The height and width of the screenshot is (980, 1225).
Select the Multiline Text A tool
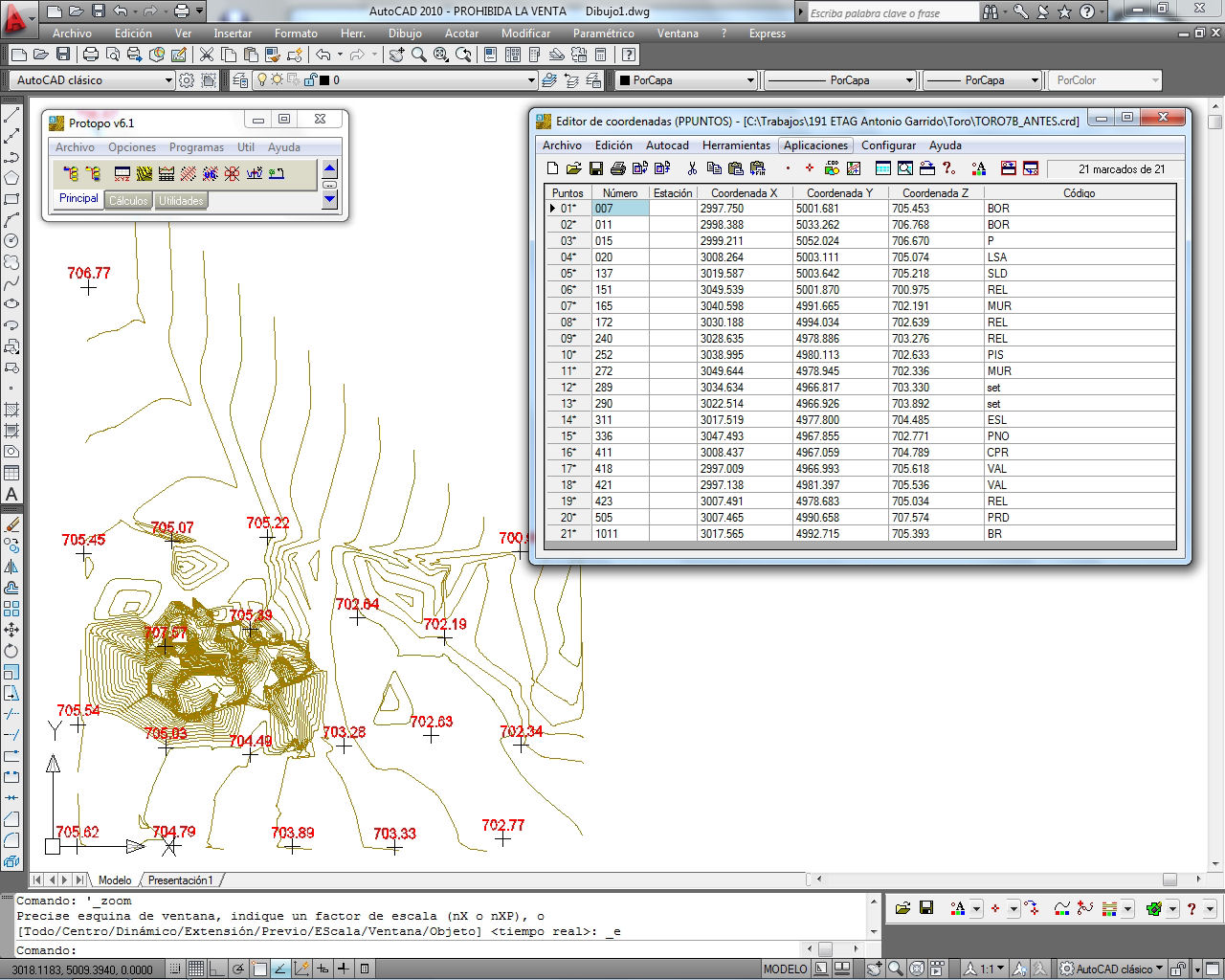point(11,494)
